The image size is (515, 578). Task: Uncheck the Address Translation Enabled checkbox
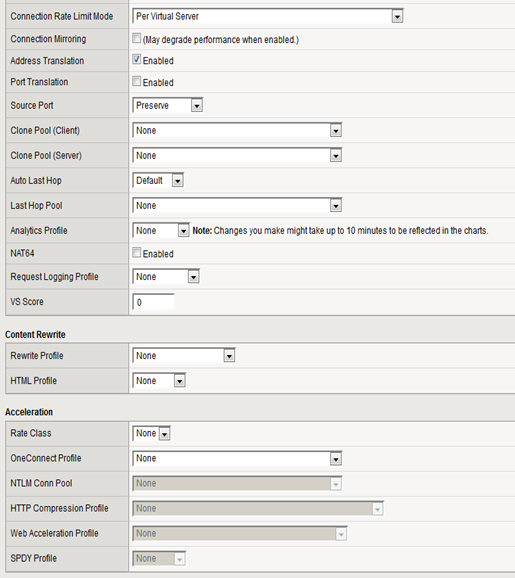[137, 59]
